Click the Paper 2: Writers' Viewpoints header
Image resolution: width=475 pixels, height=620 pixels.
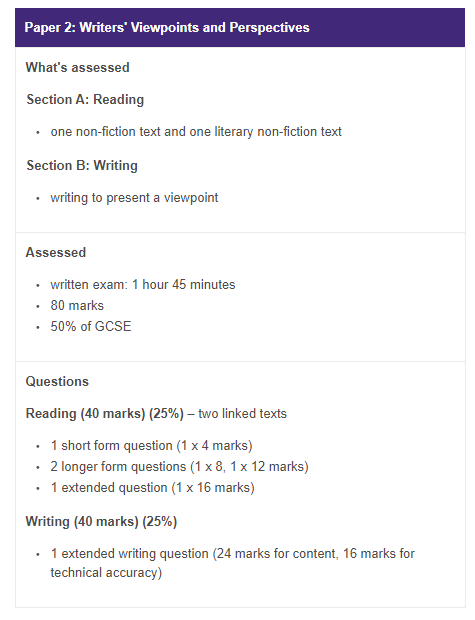[167, 28]
